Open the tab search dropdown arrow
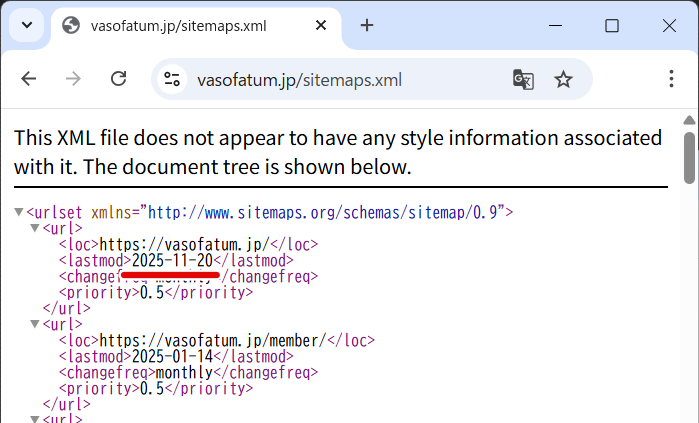Viewport: 699px width, 423px height. [27, 25]
